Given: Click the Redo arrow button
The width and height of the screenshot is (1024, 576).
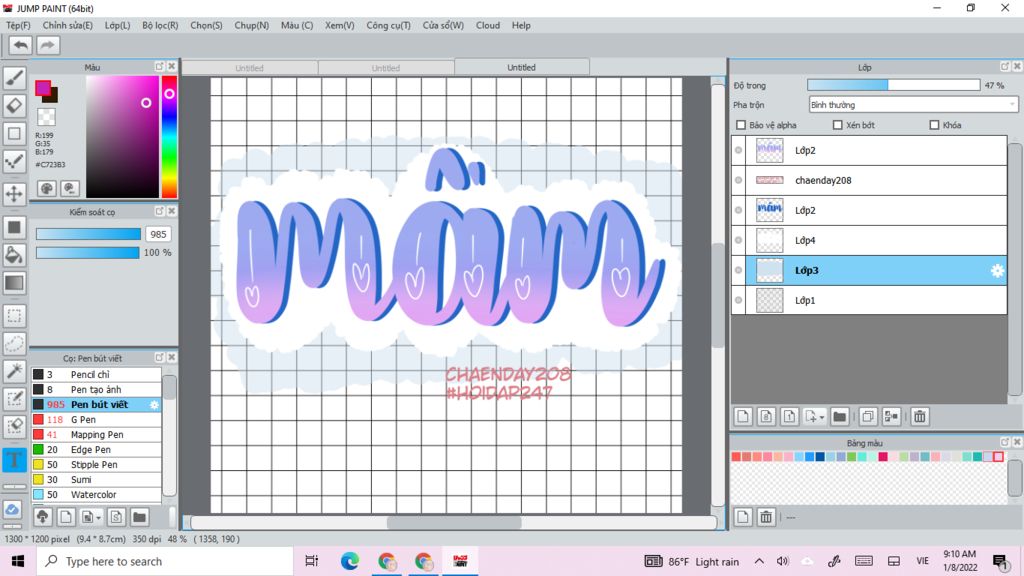Looking at the screenshot, I should point(47,45).
